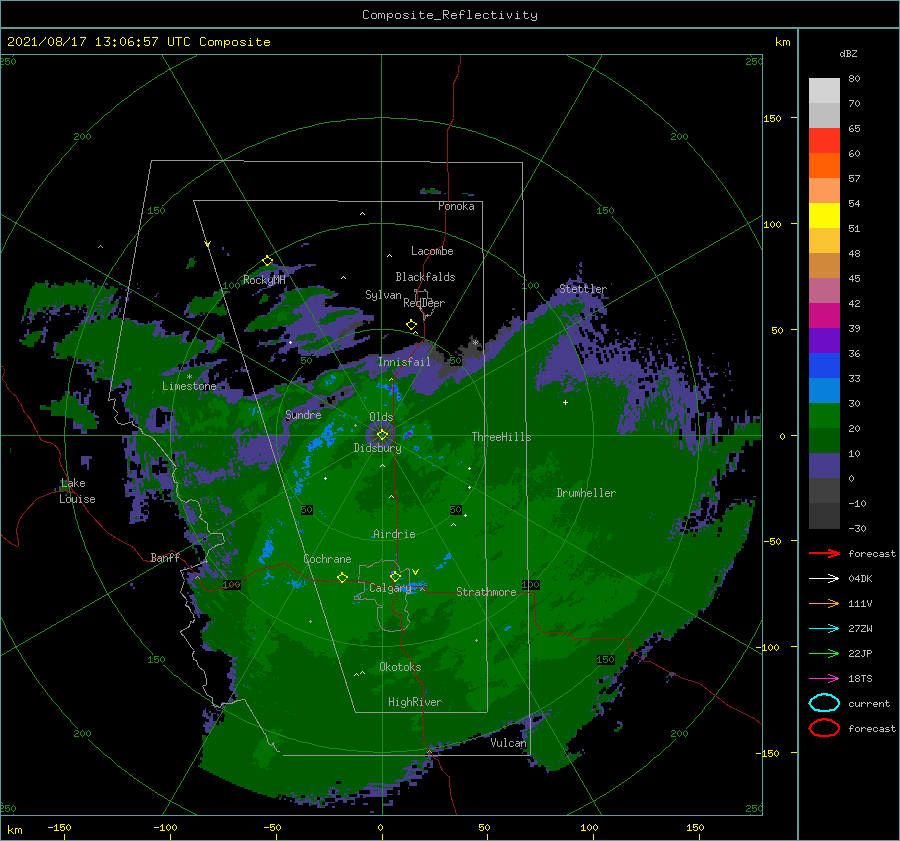Pick the slate purple 10 dBZ swatch

824,465
